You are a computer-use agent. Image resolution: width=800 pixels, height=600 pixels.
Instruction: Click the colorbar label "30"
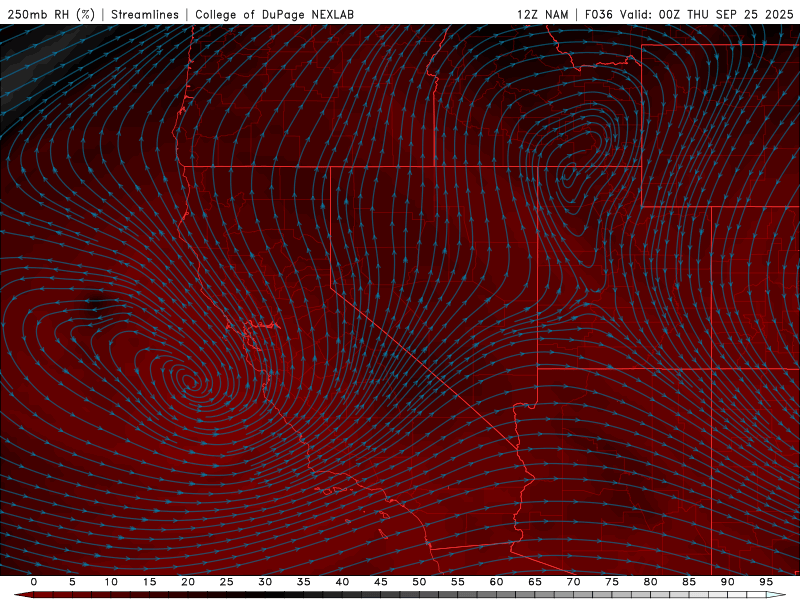(265, 582)
